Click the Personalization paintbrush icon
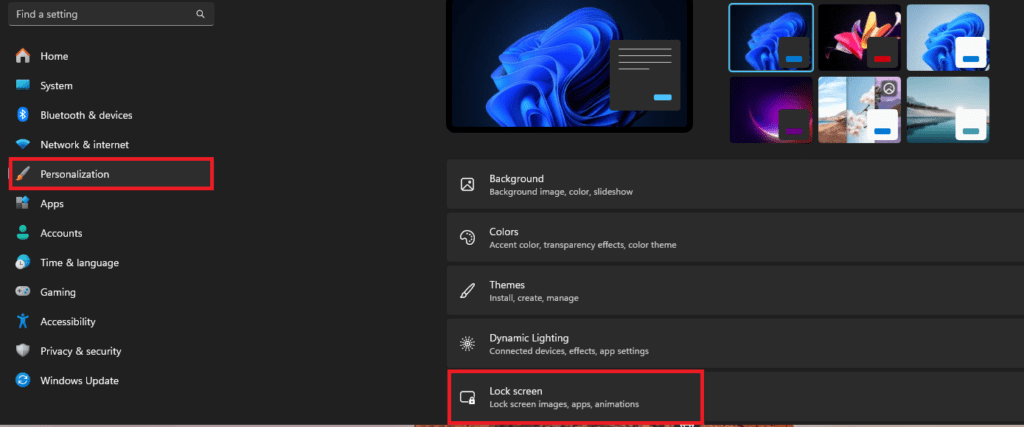 (x=23, y=174)
